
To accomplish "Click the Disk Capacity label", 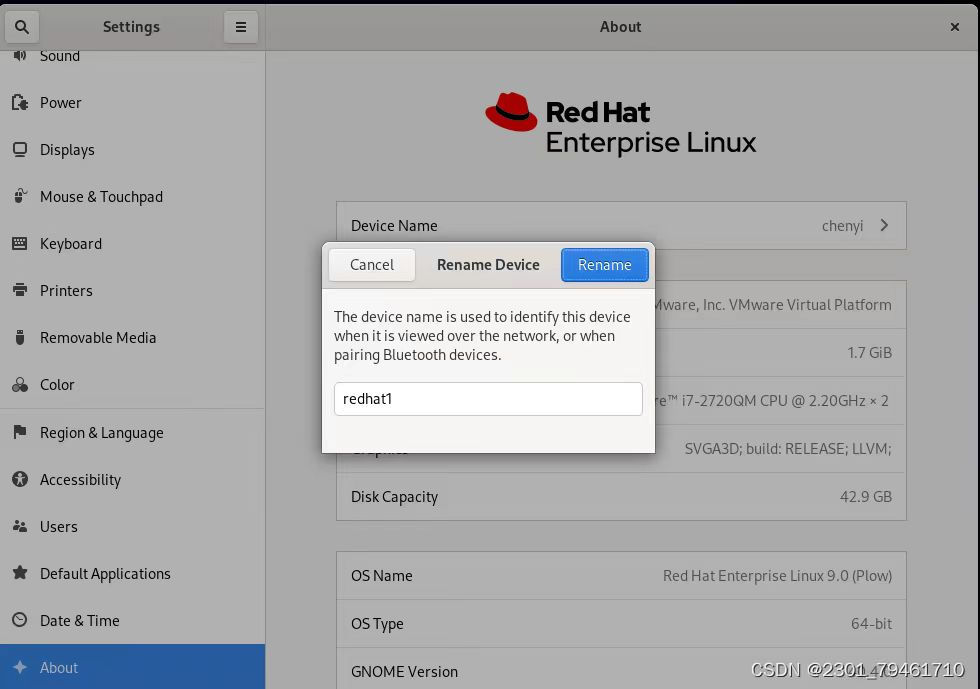I will click(394, 496).
